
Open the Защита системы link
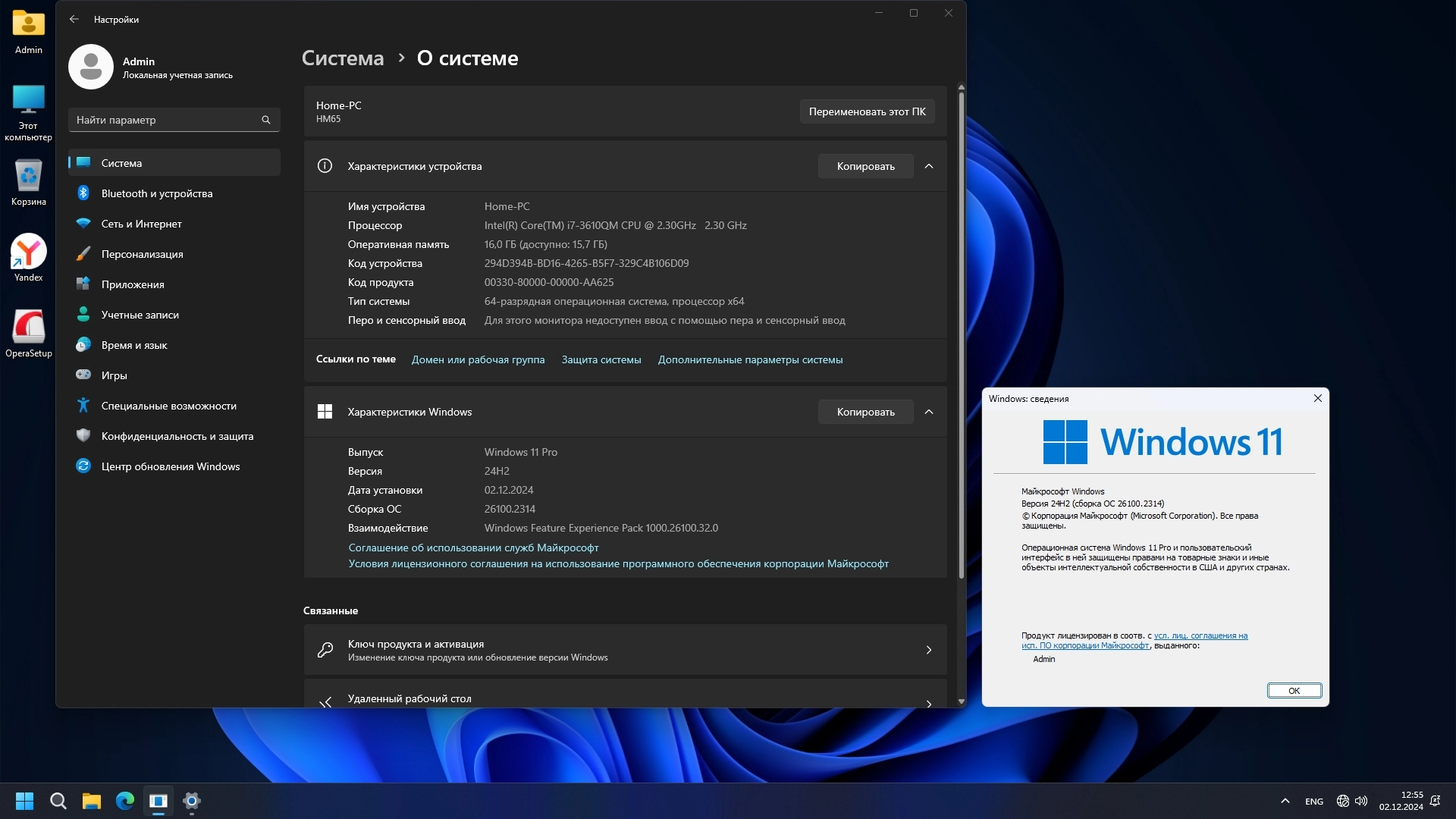tap(601, 359)
